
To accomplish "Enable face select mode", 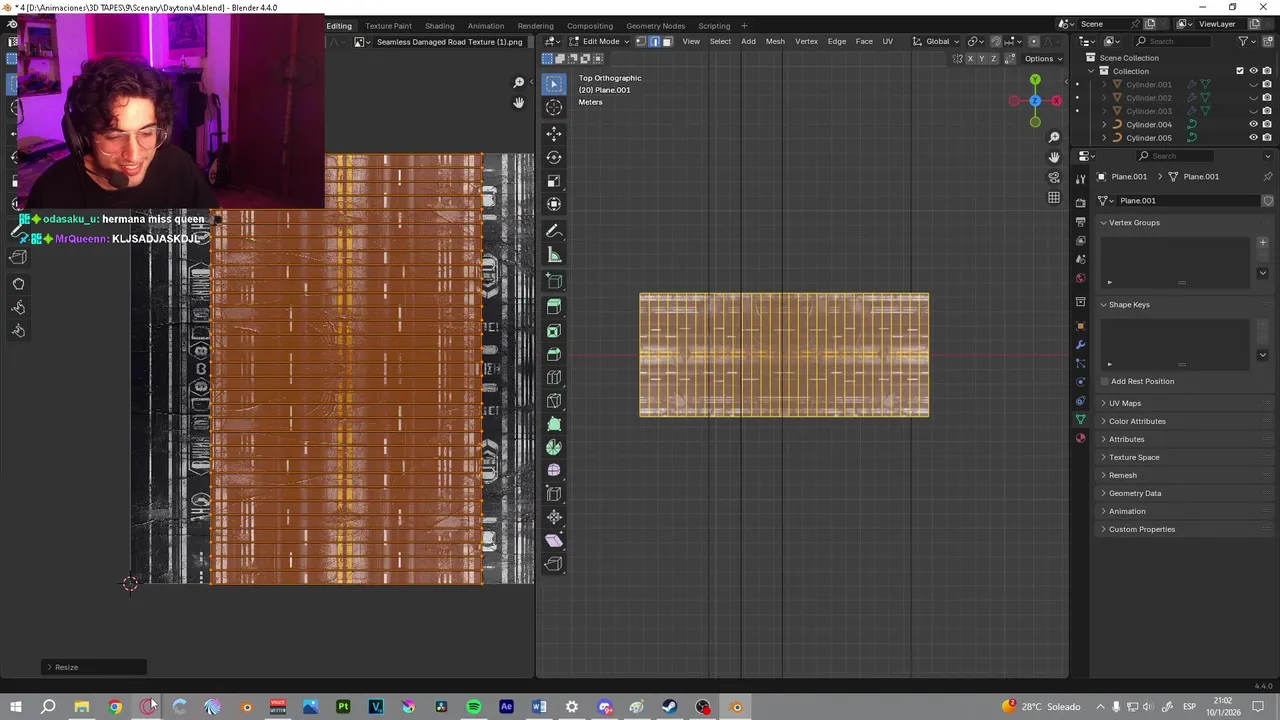I will [x=667, y=41].
